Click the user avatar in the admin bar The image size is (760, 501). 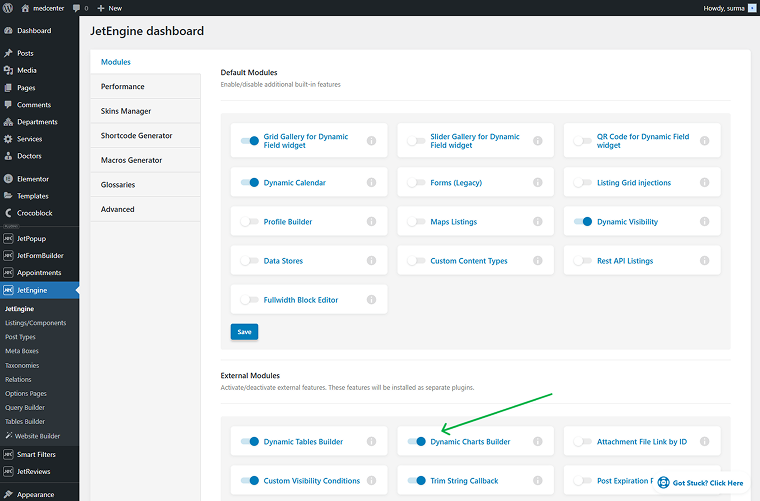pyautogui.click(x=752, y=8)
